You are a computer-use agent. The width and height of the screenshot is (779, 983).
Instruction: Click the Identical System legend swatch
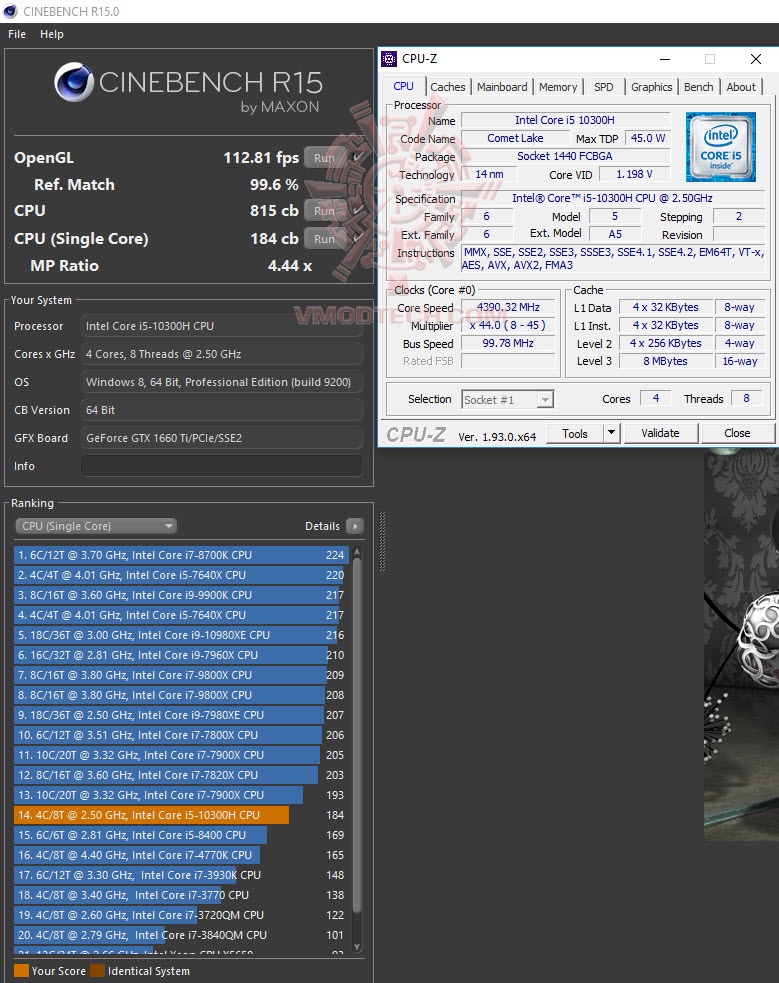click(x=97, y=970)
